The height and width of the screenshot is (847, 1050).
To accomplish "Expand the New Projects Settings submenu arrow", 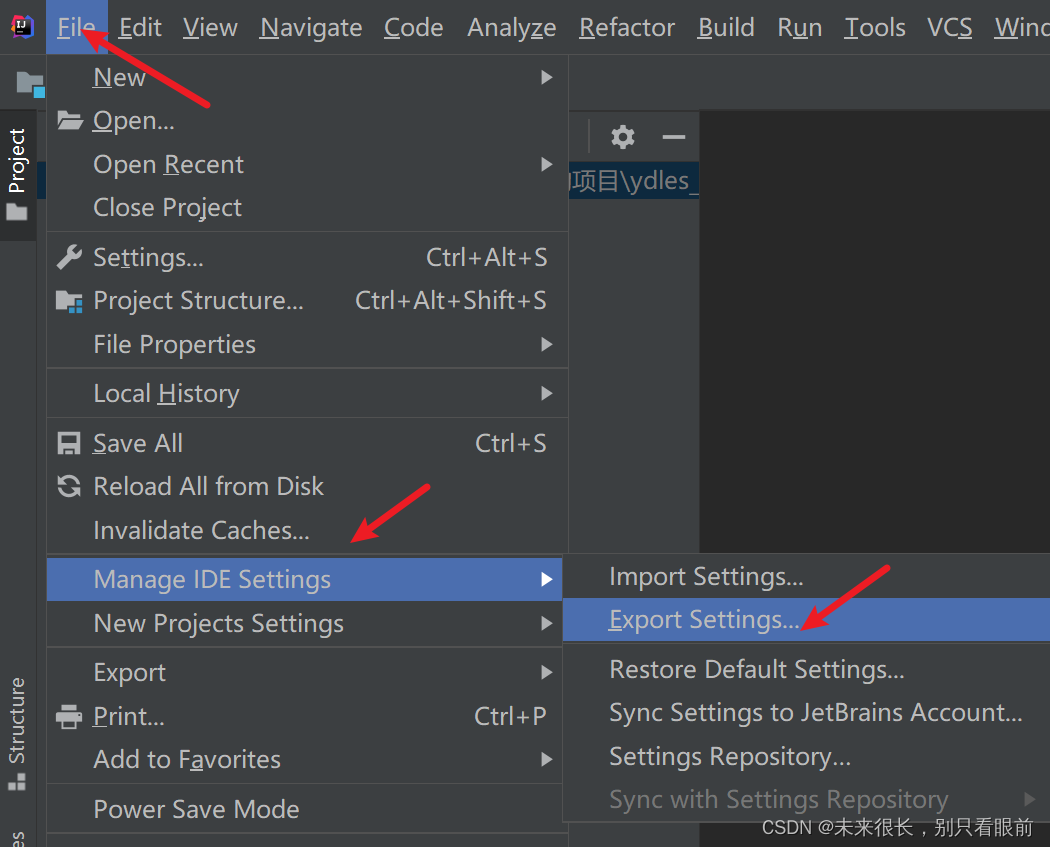I will pos(547,623).
